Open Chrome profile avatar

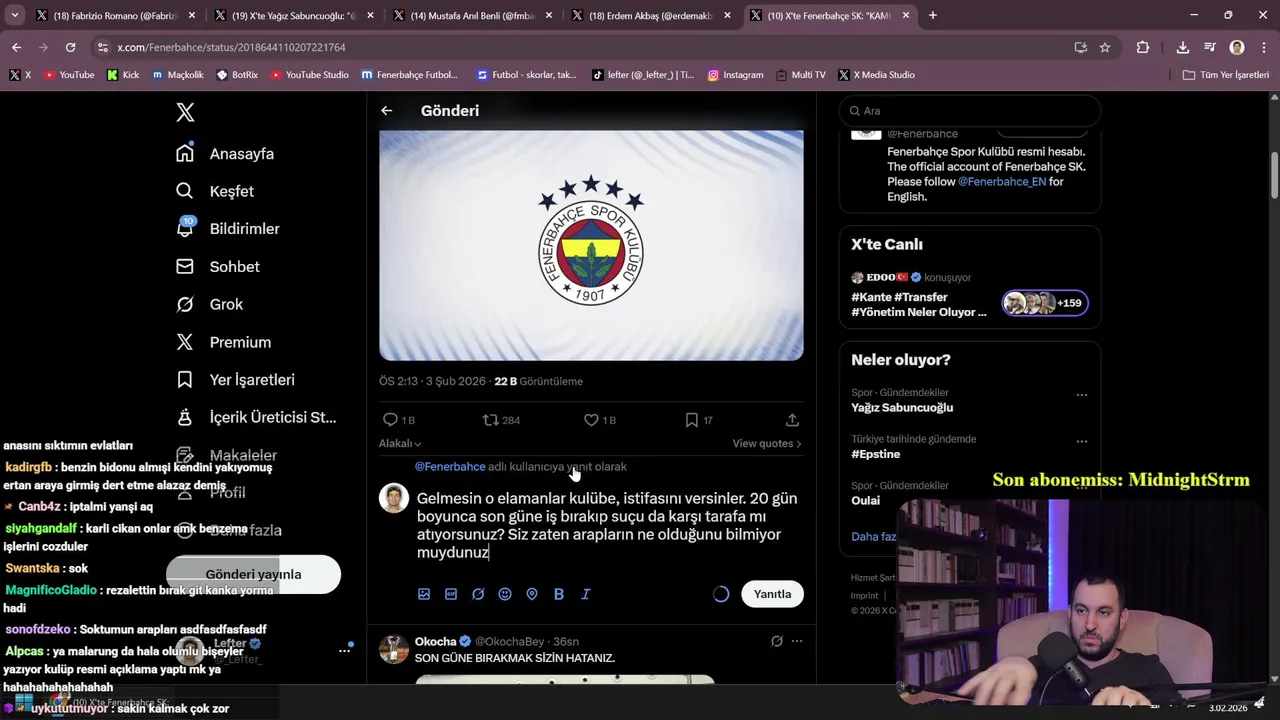click(x=1237, y=47)
